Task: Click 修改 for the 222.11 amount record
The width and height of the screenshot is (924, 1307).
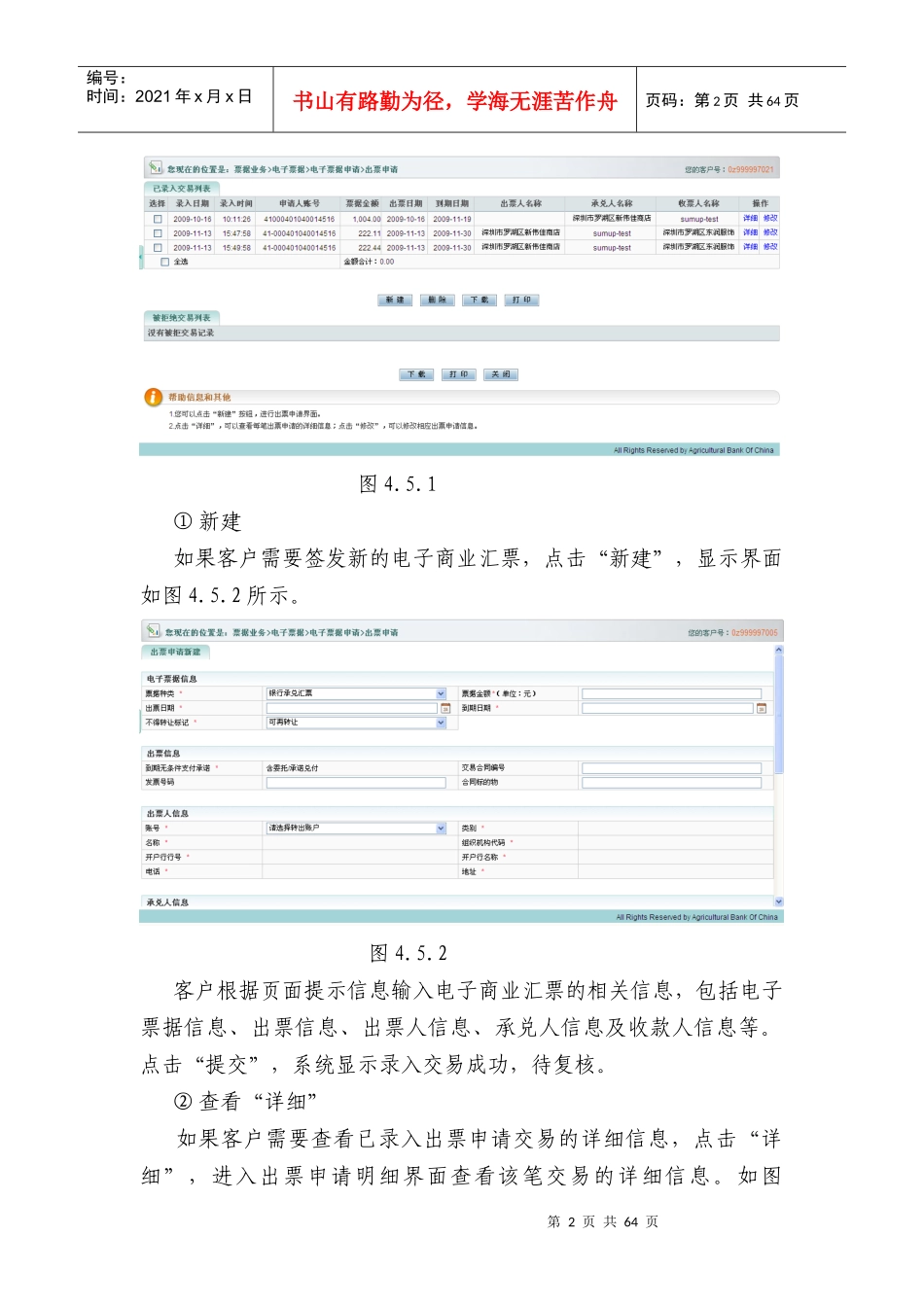Action: click(x=770, y=232)
